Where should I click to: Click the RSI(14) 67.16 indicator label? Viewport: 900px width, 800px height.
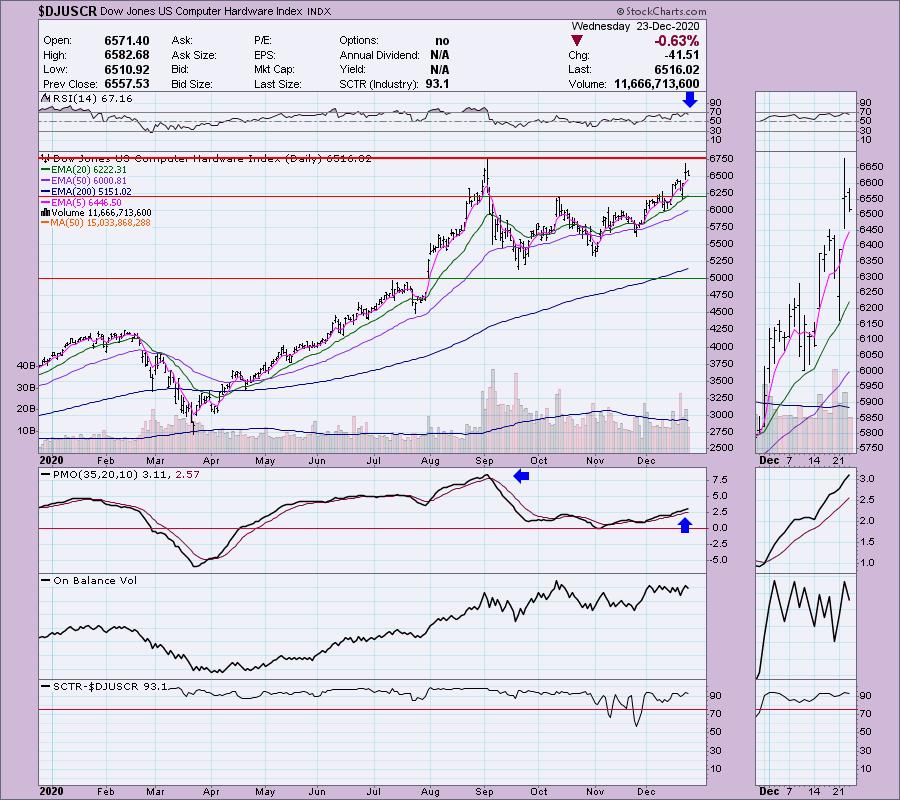92,99
